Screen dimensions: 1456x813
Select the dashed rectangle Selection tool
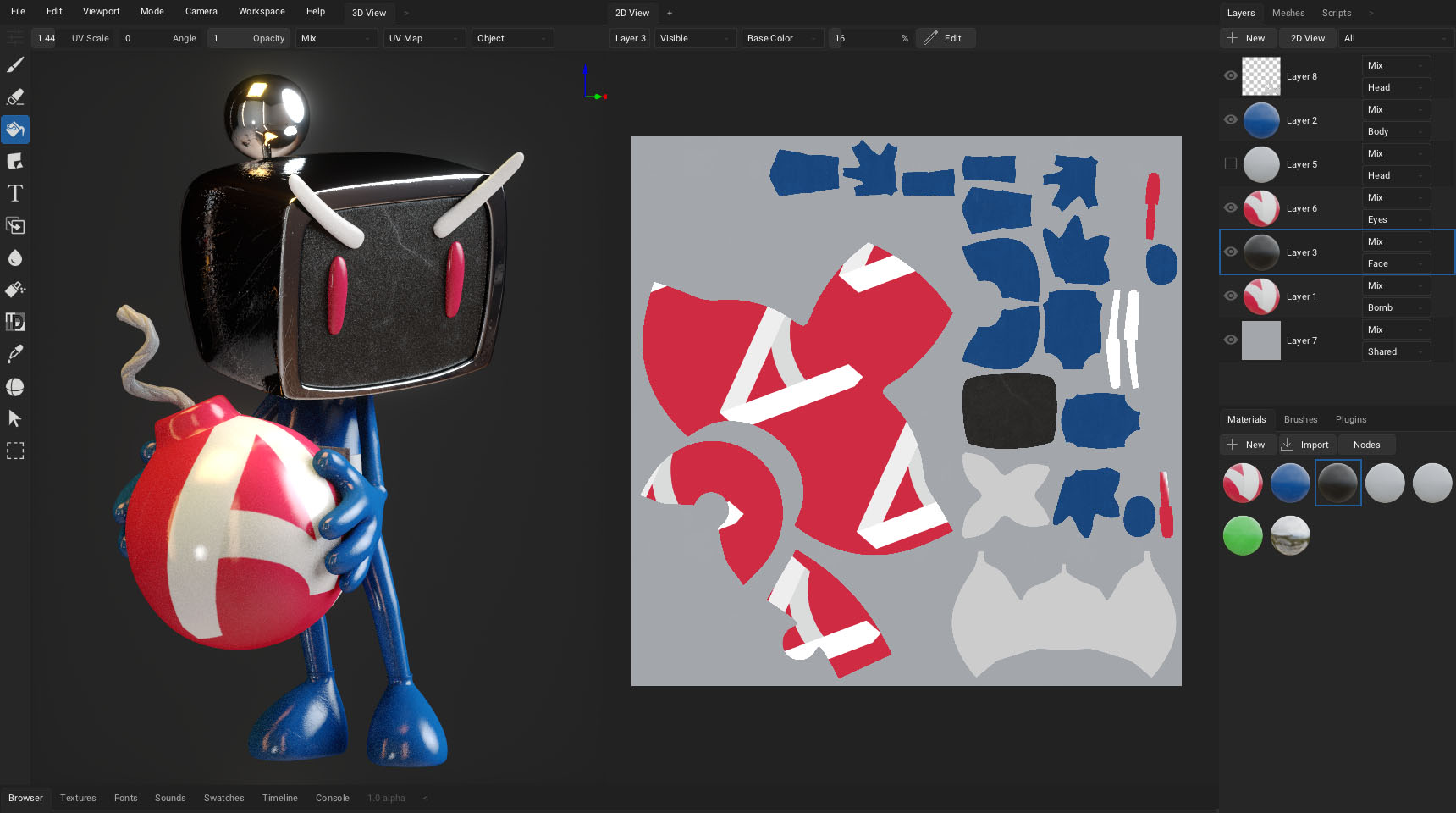click(15, 451)
